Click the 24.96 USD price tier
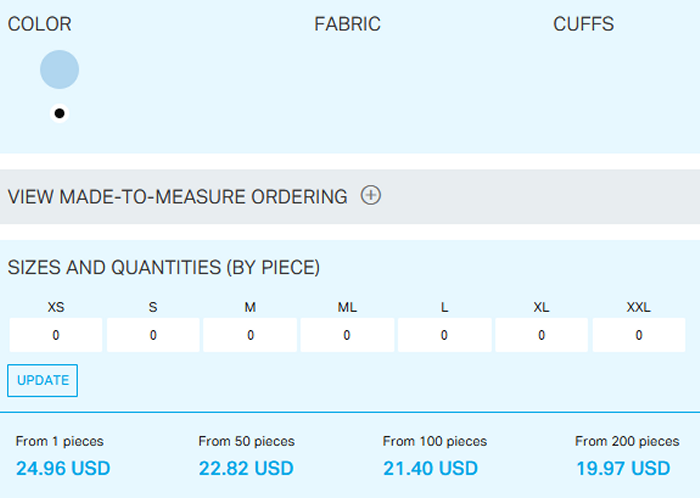700x498 pixels. 63,468
